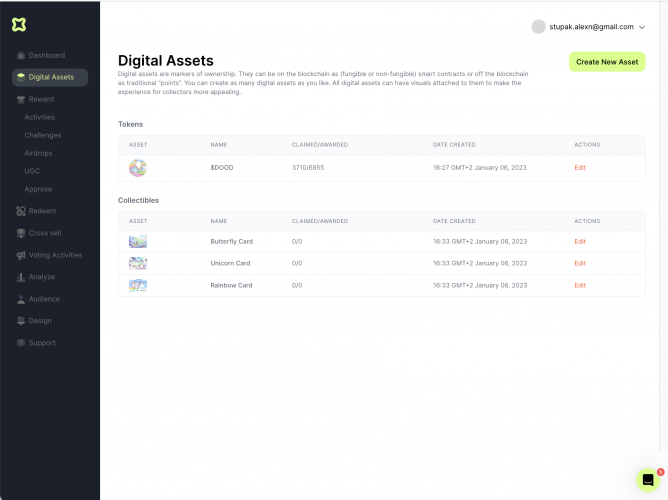Click the Digital Assets layers icon

pyautogui.click(x=20, y=77)
